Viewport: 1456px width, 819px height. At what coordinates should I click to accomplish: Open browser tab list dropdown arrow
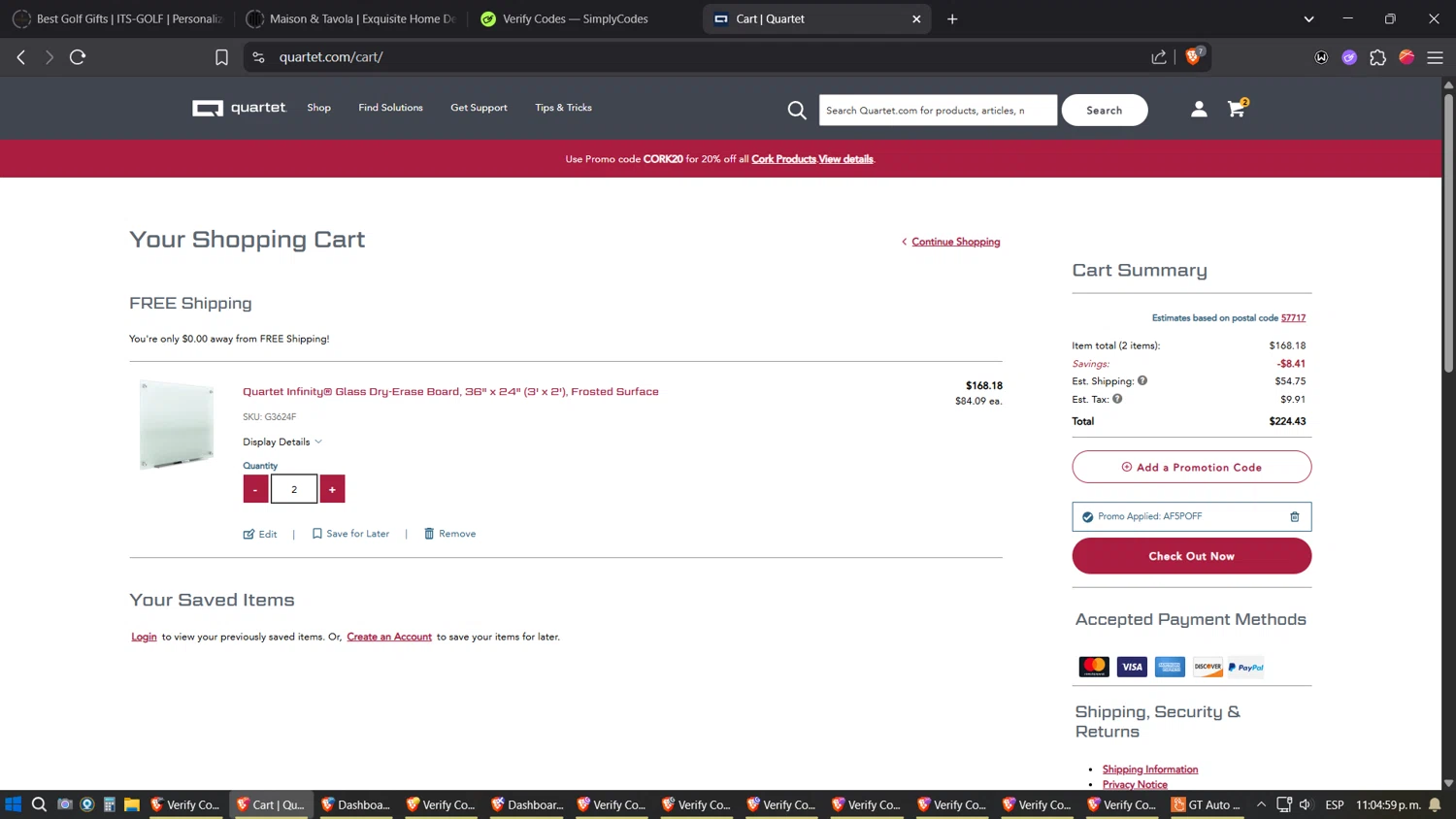1308,19
